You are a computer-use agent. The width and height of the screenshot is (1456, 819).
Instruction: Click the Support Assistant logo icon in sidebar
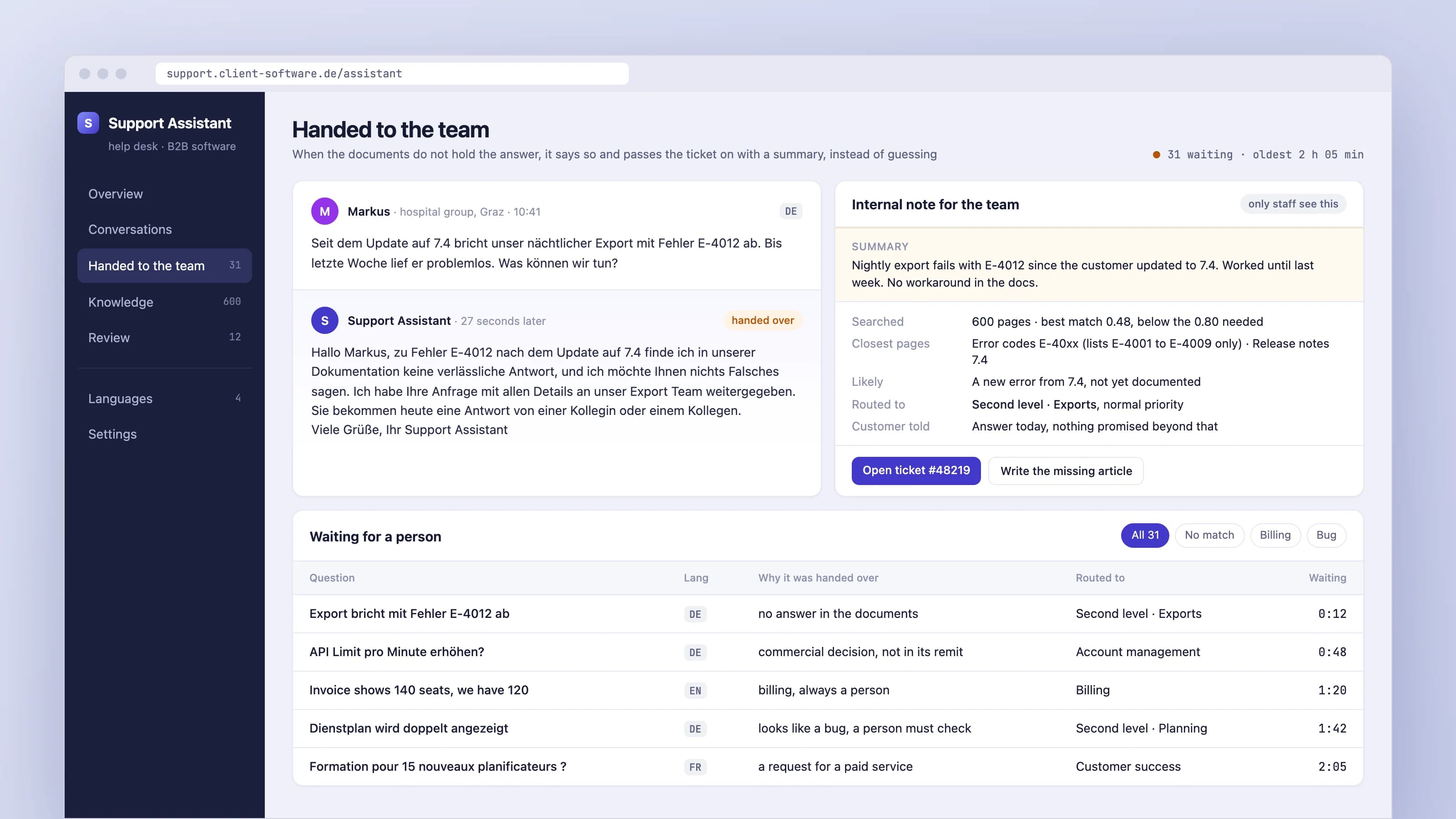[88, 123]
